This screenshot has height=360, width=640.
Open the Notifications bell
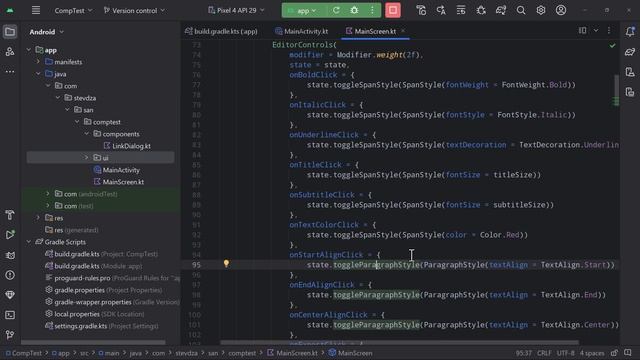tap(630, 32)
